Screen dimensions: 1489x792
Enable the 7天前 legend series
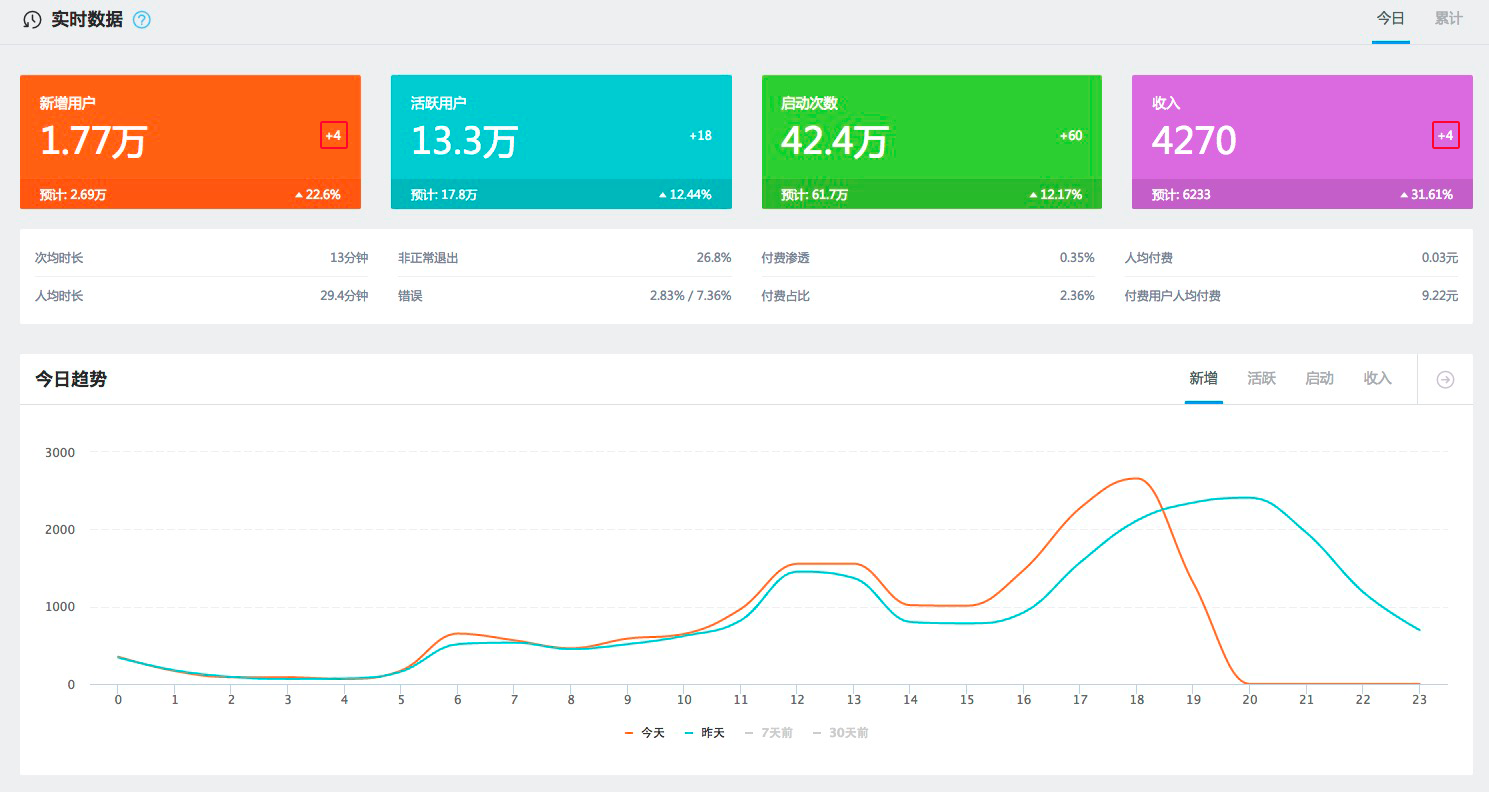coord(768,733)
